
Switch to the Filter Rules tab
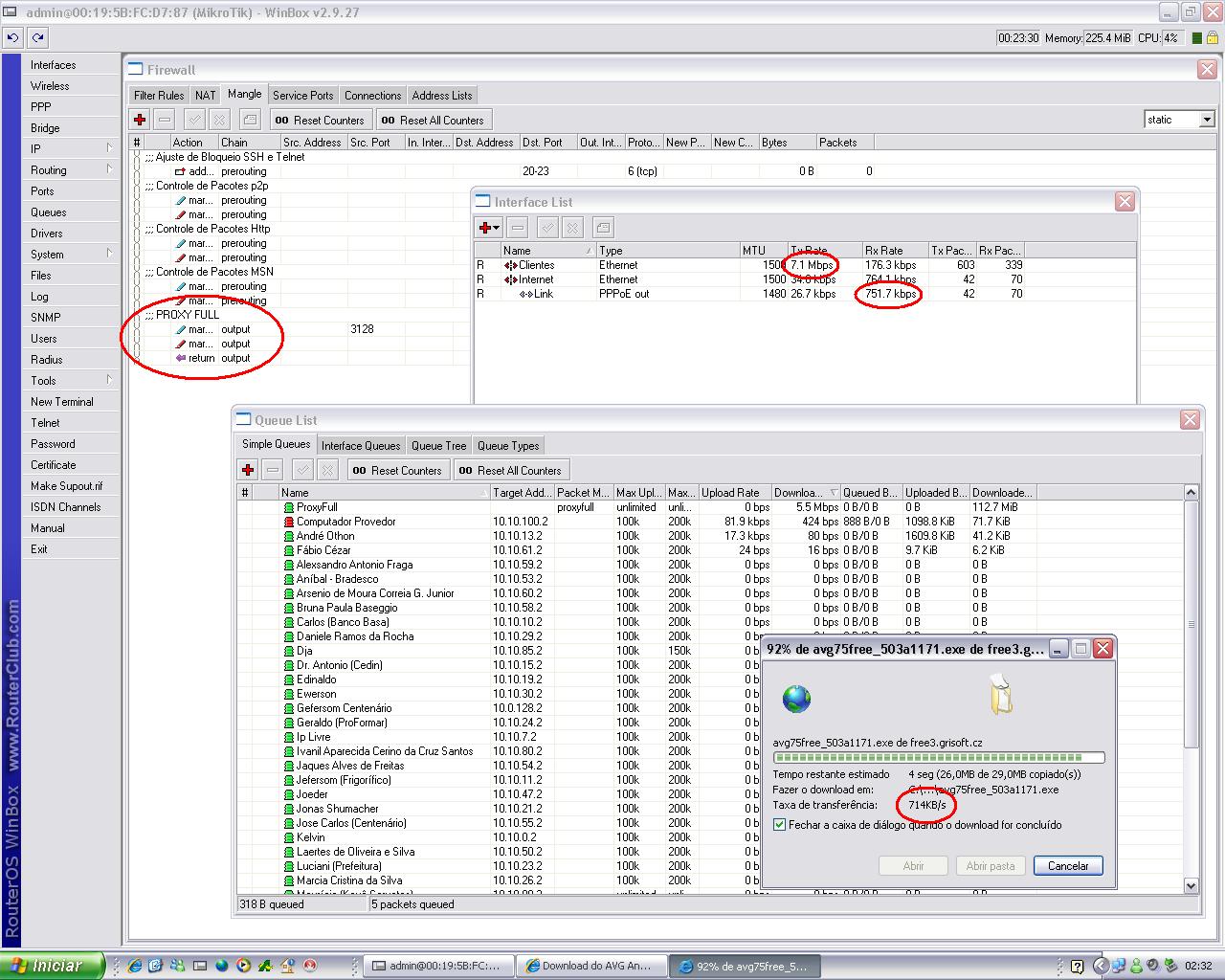pyautogui.click(x=159, y=96)
